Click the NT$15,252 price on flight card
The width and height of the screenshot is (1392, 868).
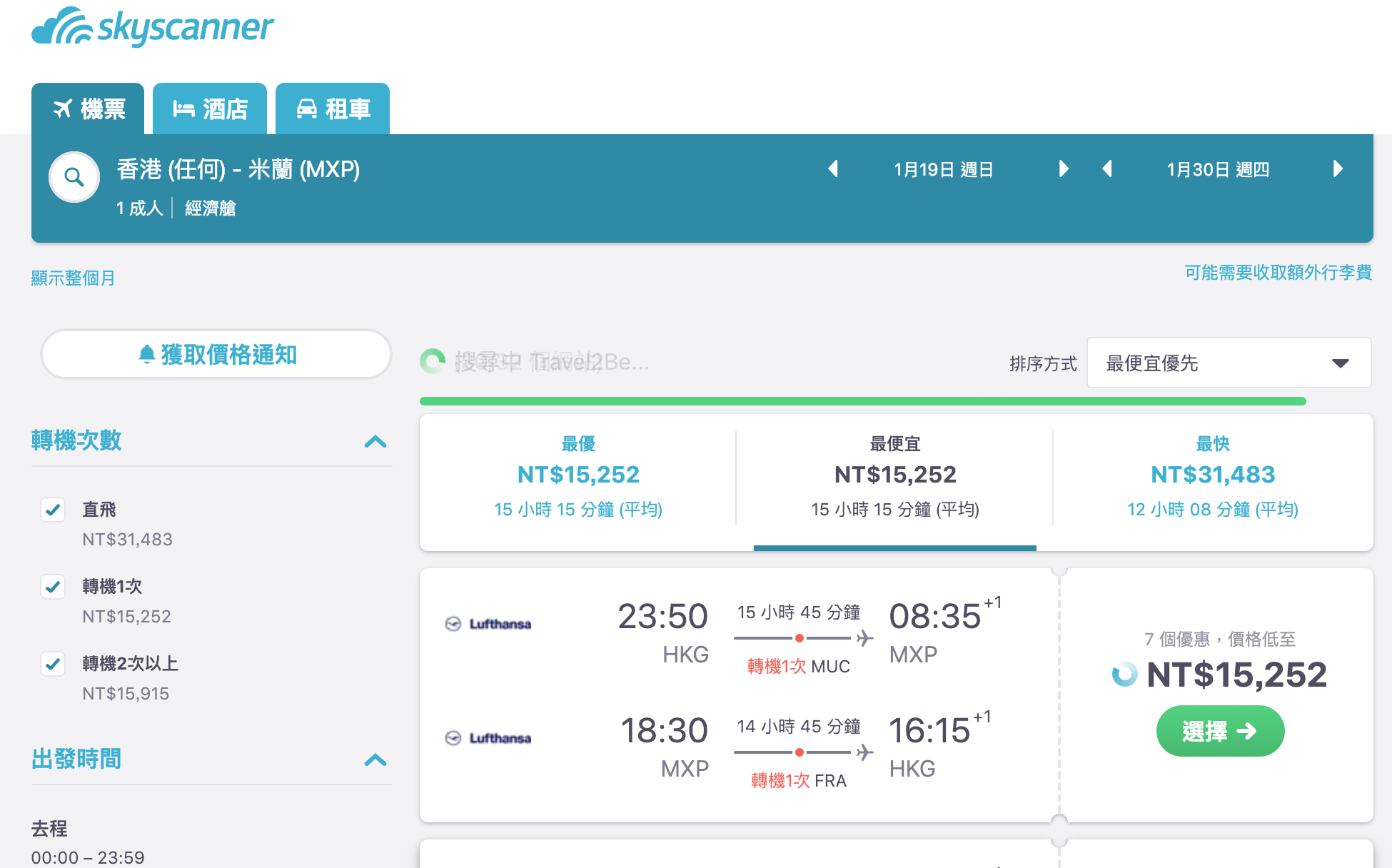point(1236,675)
